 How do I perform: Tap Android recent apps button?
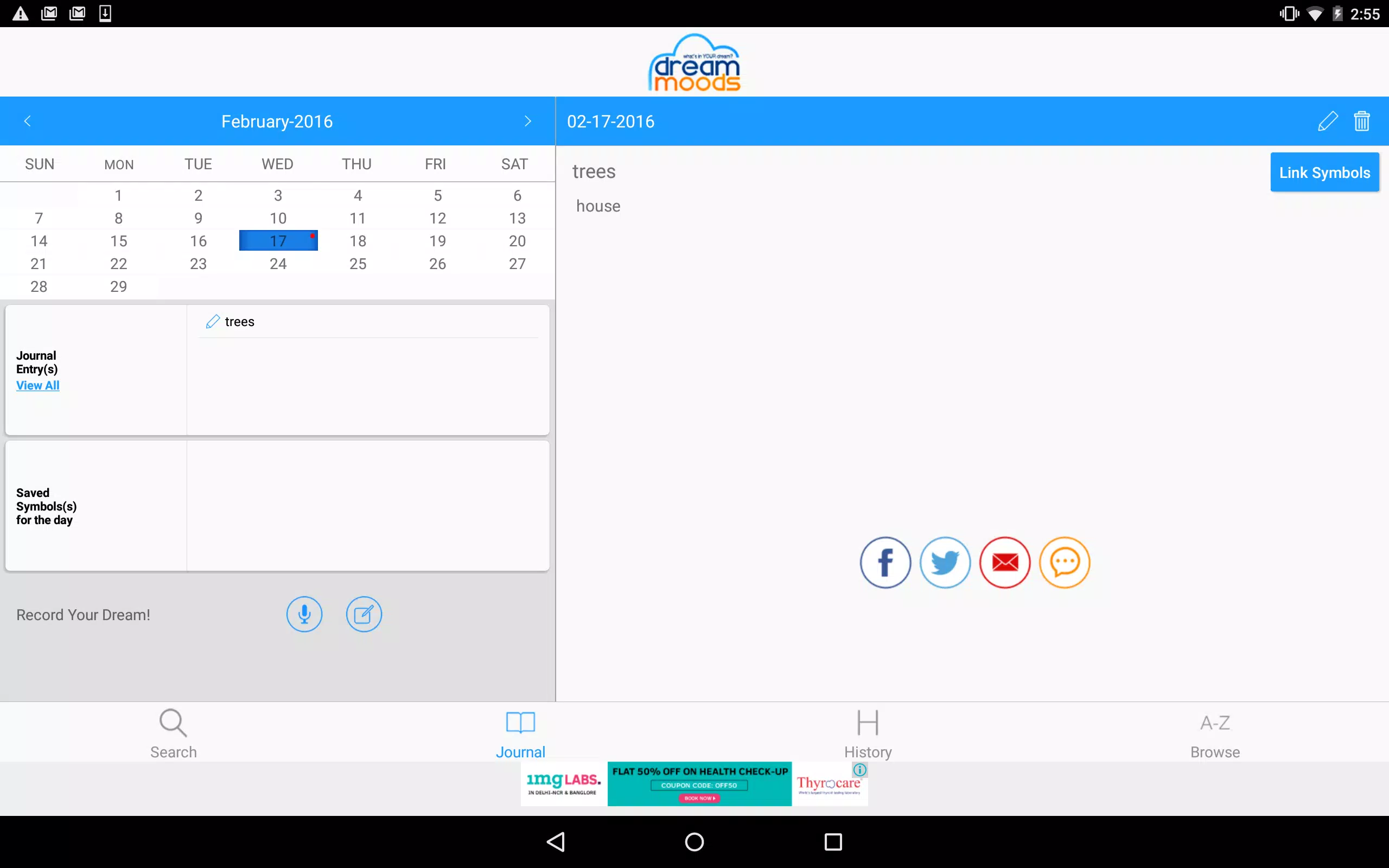833,841
